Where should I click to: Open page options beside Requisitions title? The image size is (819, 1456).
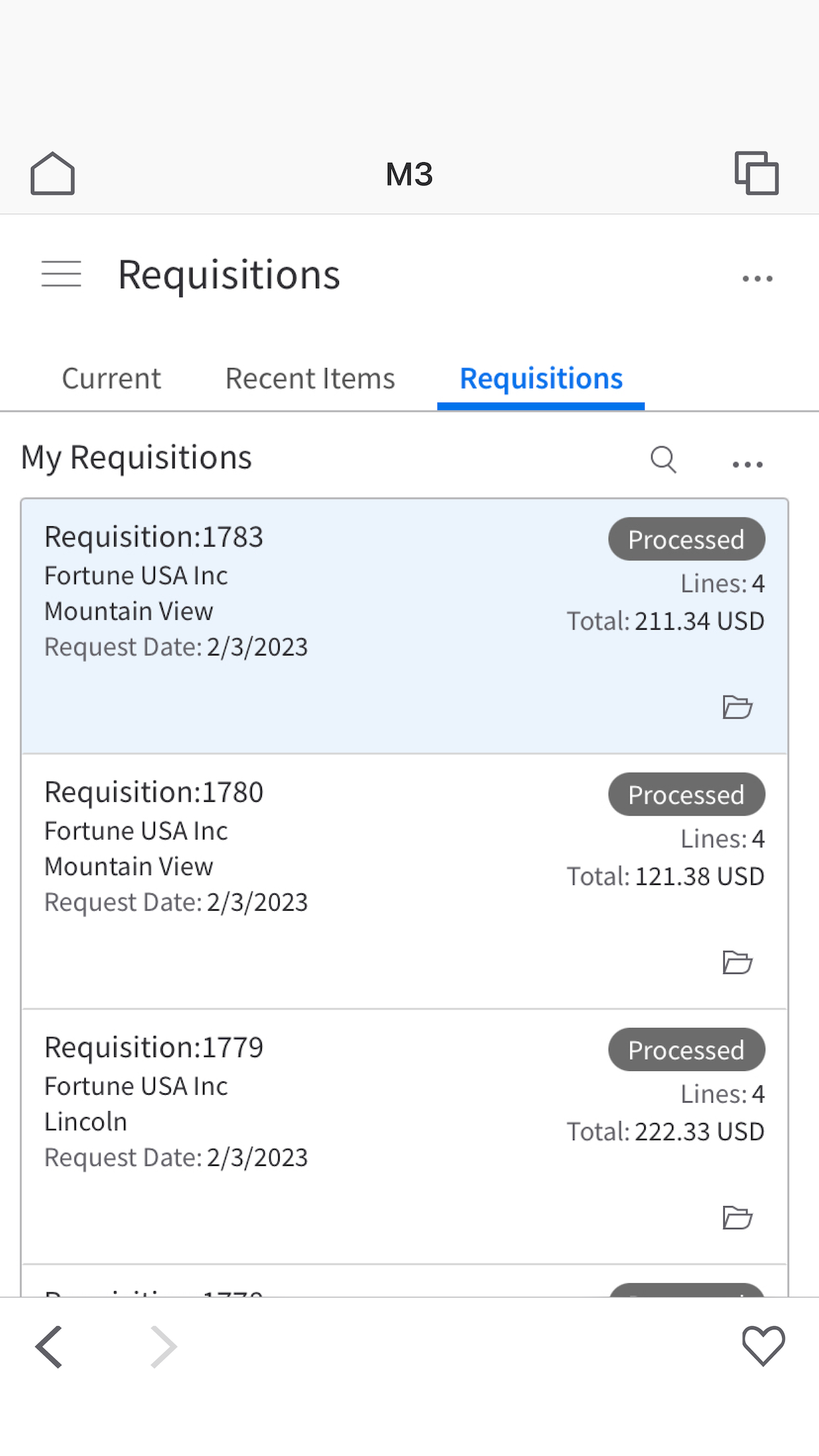757,279
